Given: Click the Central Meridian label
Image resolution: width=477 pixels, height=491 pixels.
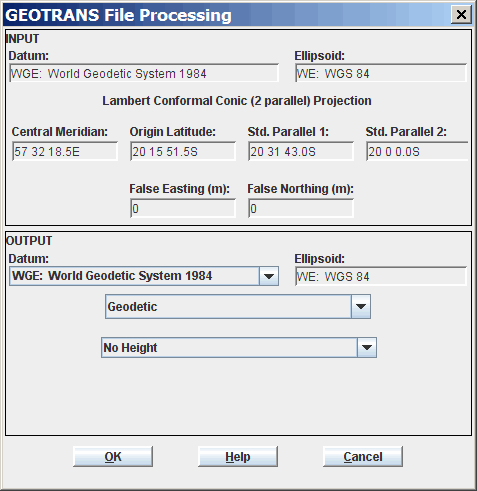Looking at the screenshot, I should (60, 132).
